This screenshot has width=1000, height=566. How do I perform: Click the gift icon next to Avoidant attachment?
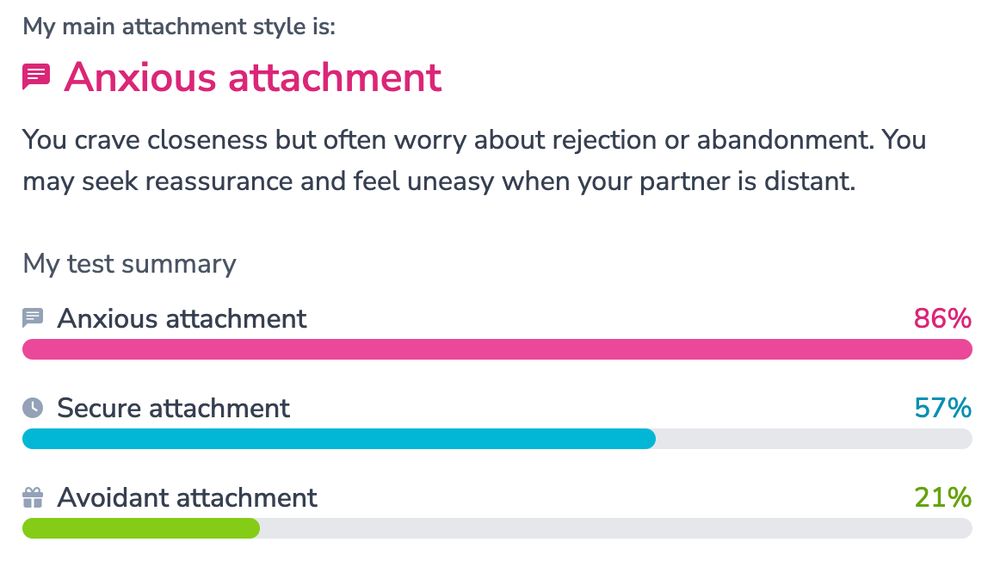pyautogui.click(x=33, y=498)
